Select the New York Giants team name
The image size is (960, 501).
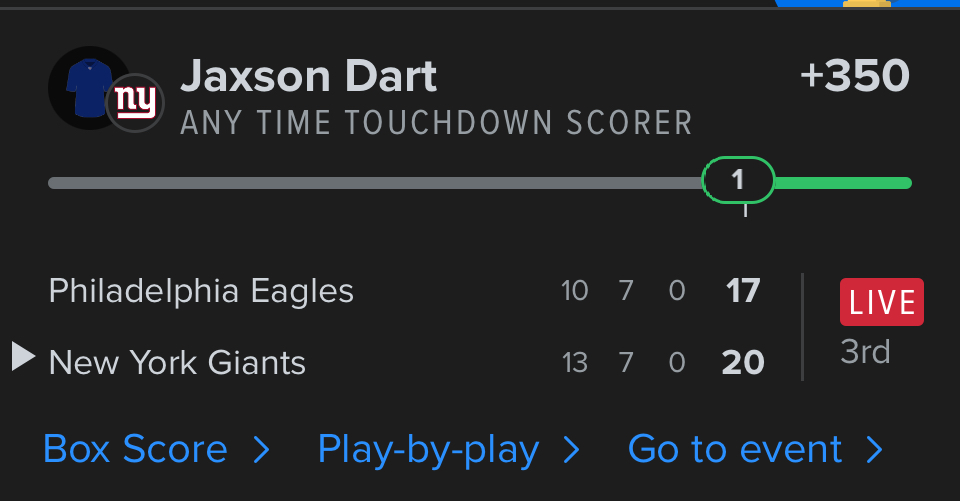pyautogui.click(x=177, y=362)
